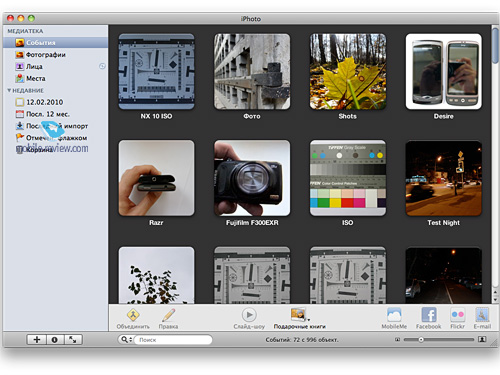Start the Слайд-шоу slideshow
The image size is (500, 375).
tap(249, 315)
